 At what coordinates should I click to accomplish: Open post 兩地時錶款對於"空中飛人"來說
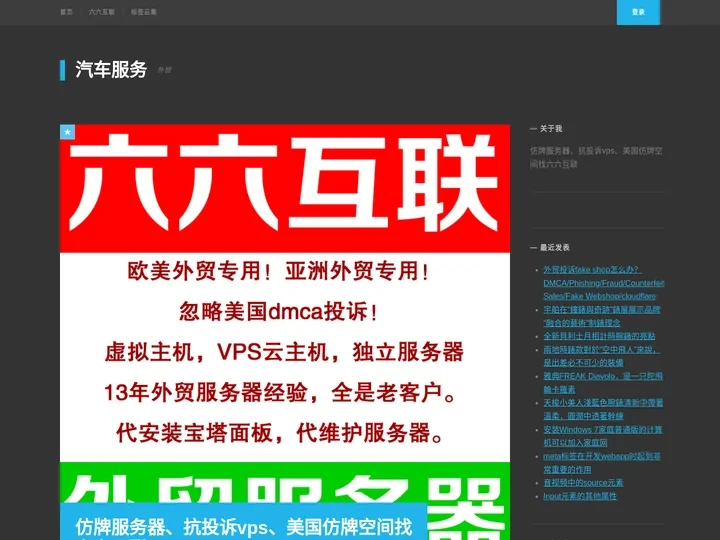click(x=602, y=356)
